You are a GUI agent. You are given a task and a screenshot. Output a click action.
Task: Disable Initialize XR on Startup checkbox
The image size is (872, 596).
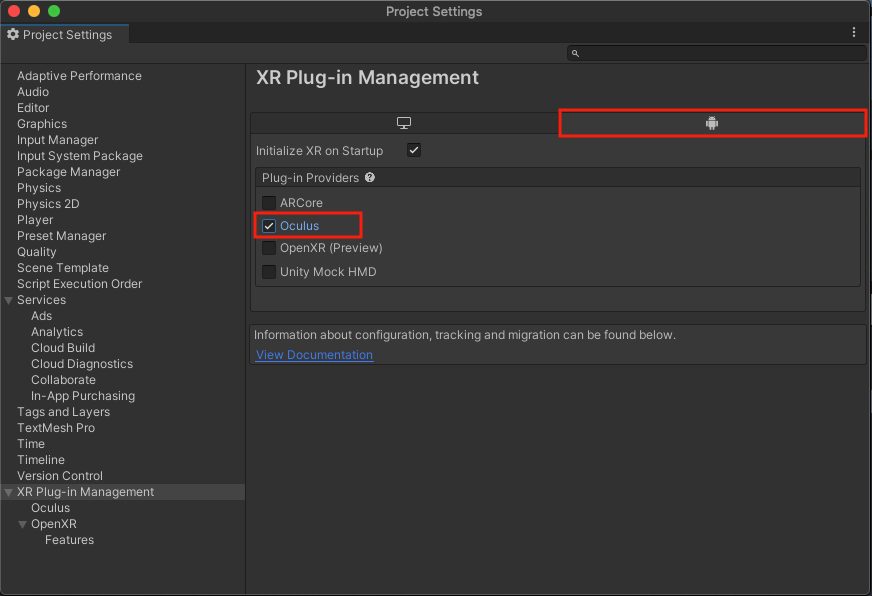coord(414,151)
